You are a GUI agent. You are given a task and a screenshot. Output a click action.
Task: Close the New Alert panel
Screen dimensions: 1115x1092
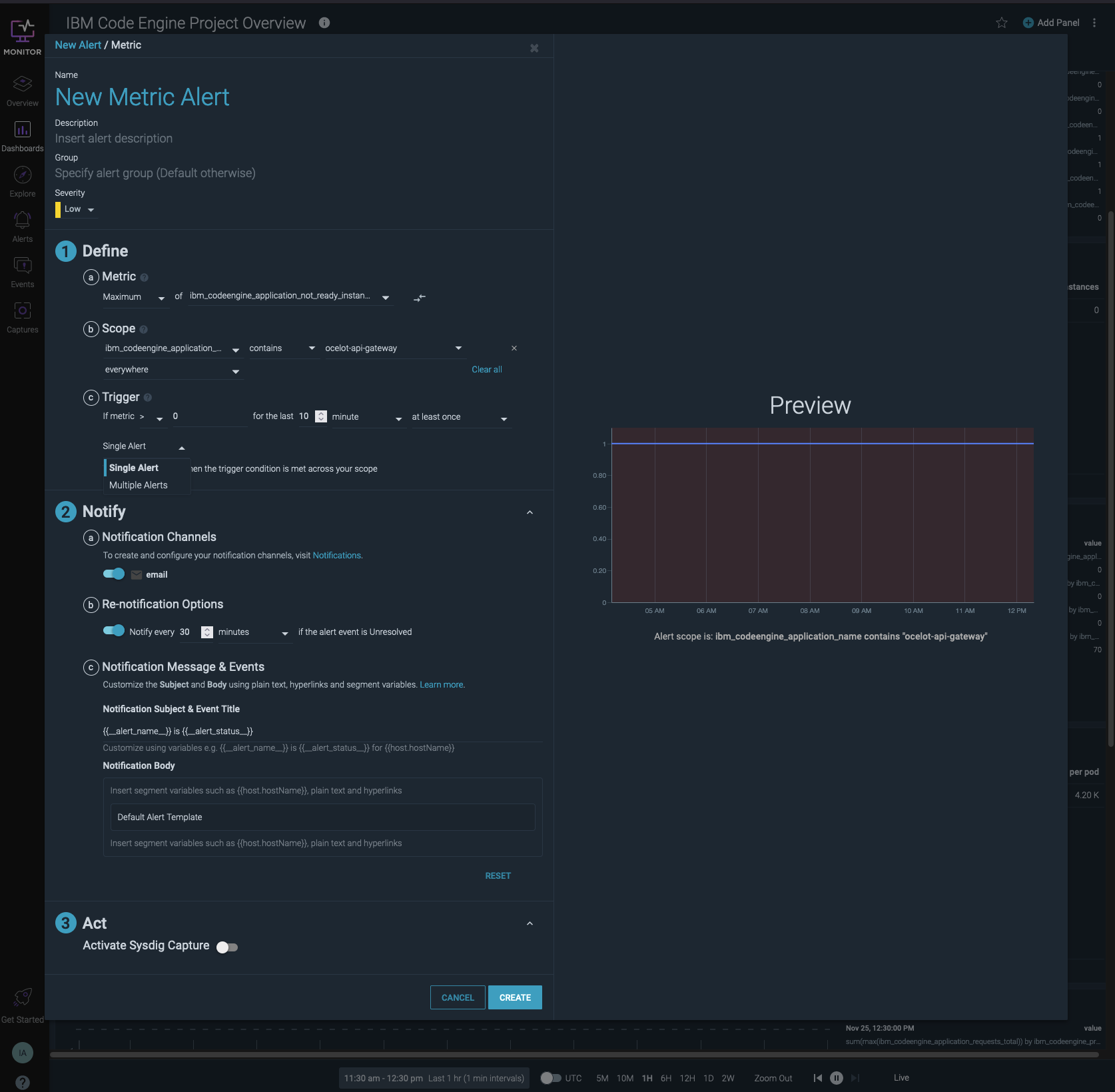[534, 48]
